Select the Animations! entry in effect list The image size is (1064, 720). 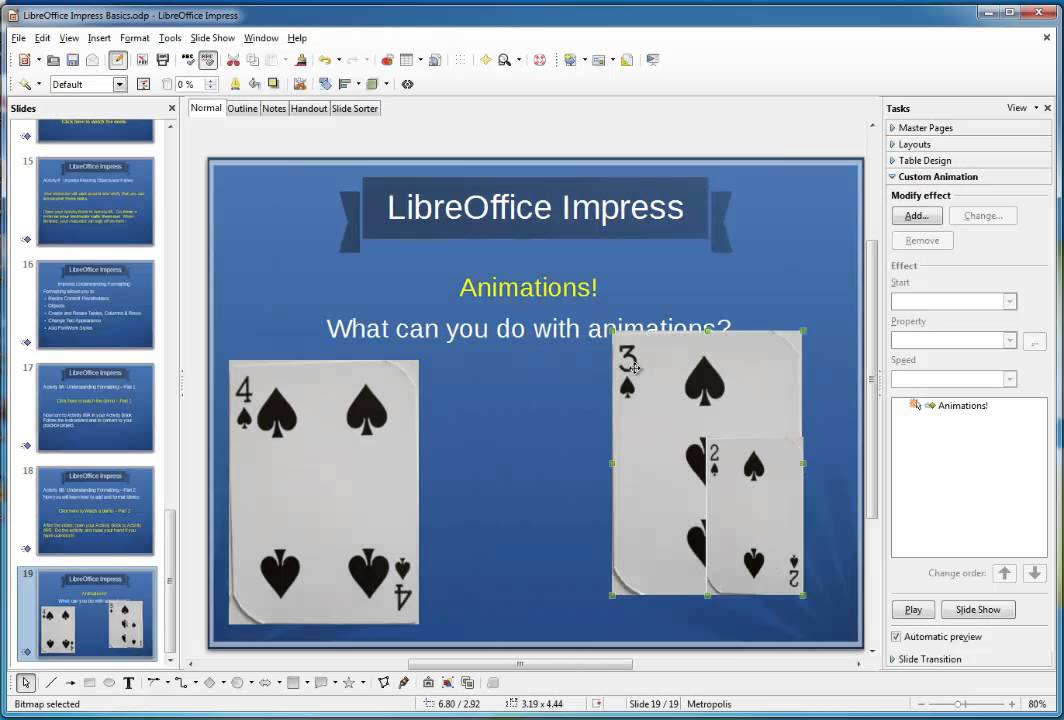point(962,406)
